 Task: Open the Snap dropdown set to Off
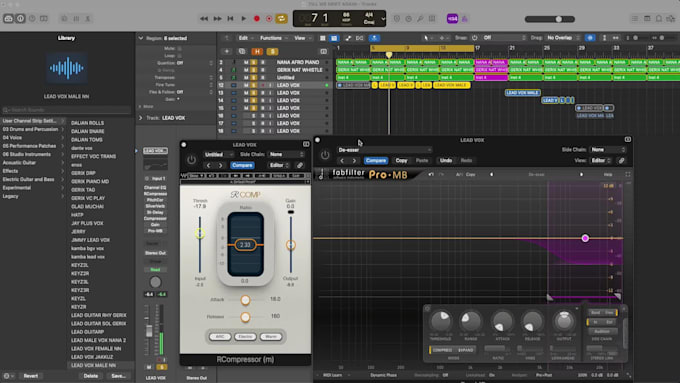[x=503, y=38]
